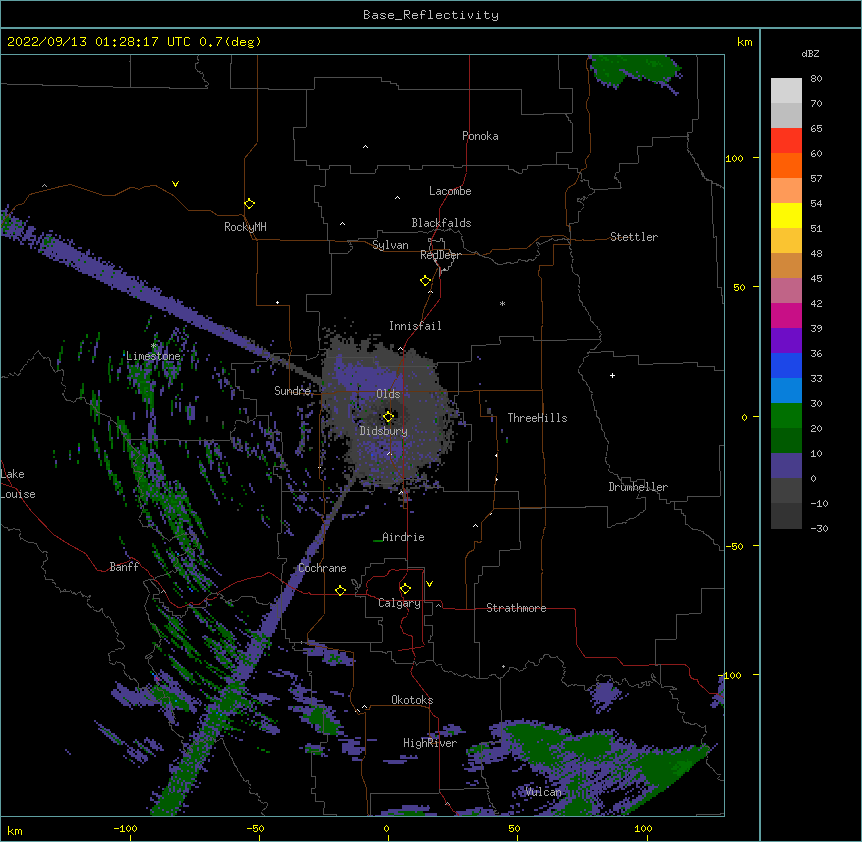Click the Blackfalds label
Viewport: 862px width, 842px height.
(441, 223)
